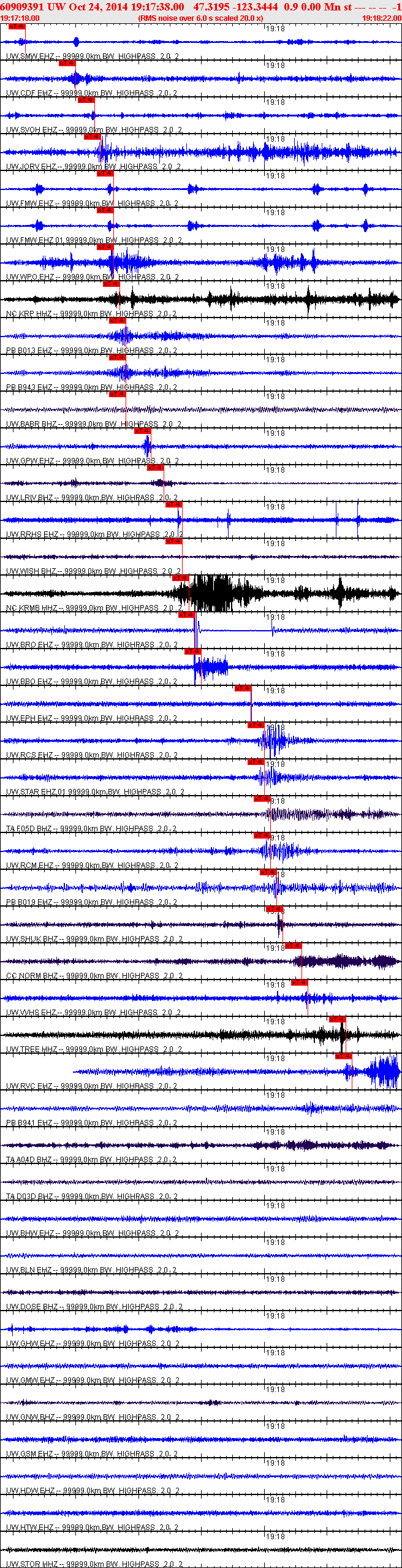This screenshot has height=1568, width=402.
Task: Click the red pick flag above UW.SHUK trace
Action: [274, 909]
